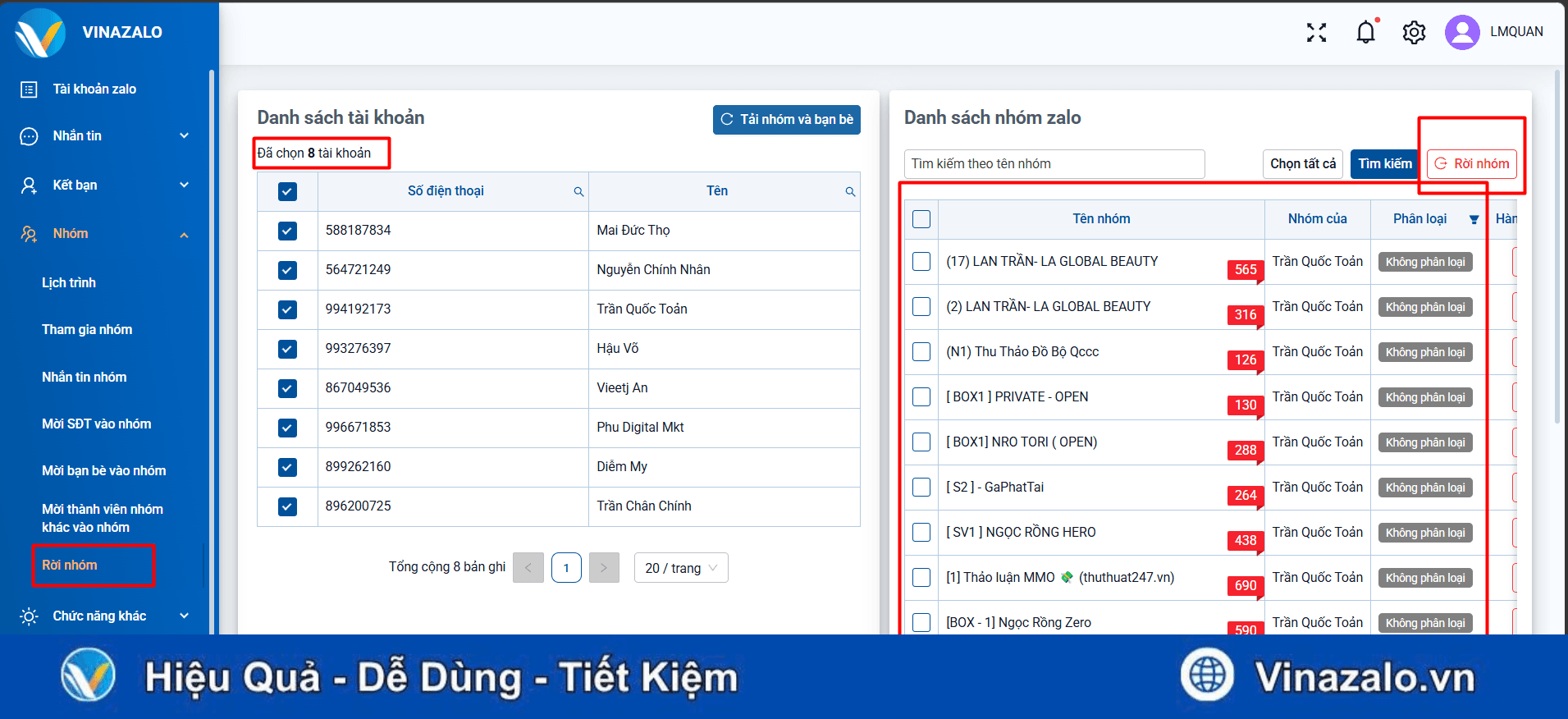Open Lịch trình submenu item
Viewport: 1568px width, 719px height.
click(x=69, y=282)
